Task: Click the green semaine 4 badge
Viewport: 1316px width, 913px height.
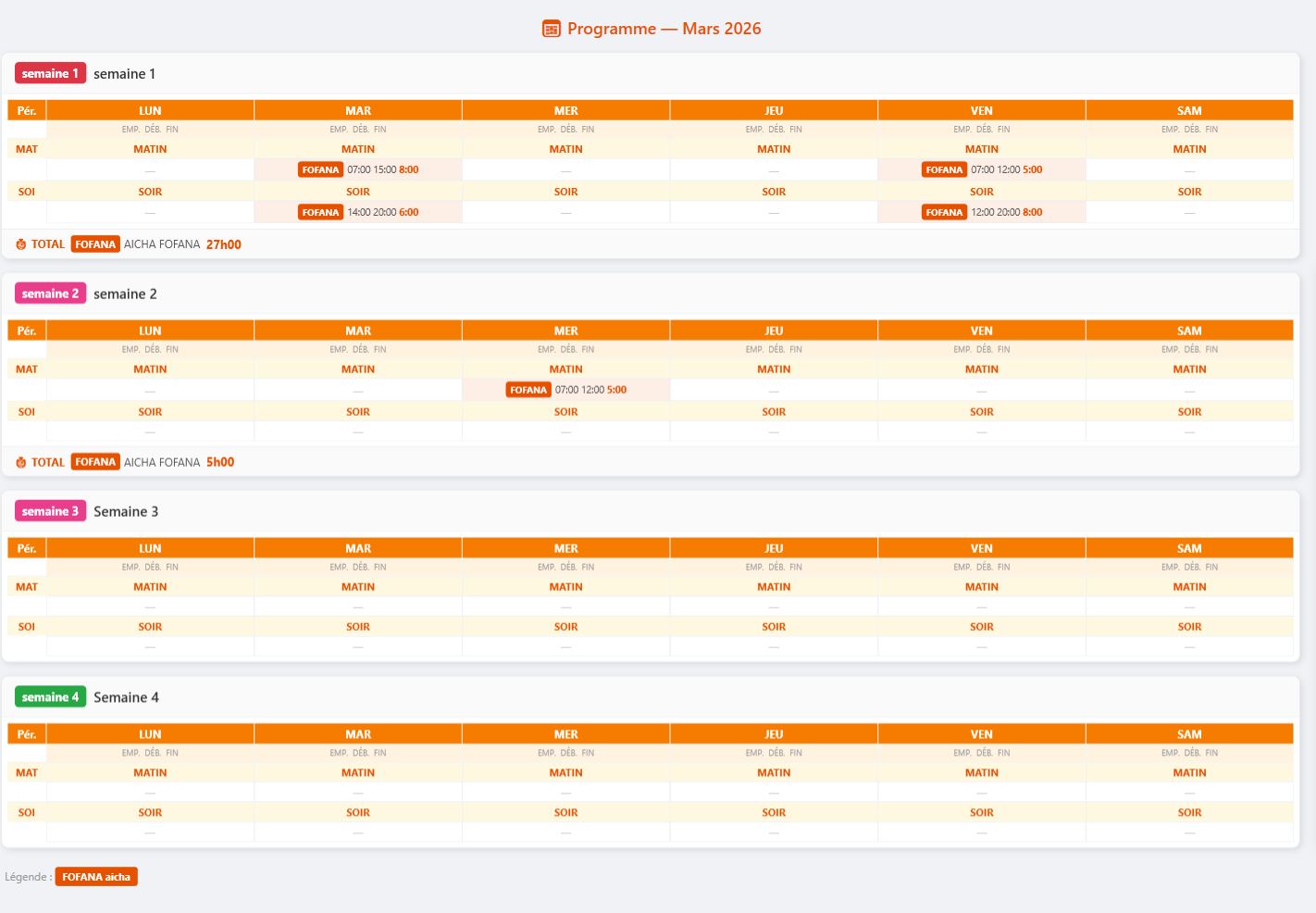Action: (50, 697)
